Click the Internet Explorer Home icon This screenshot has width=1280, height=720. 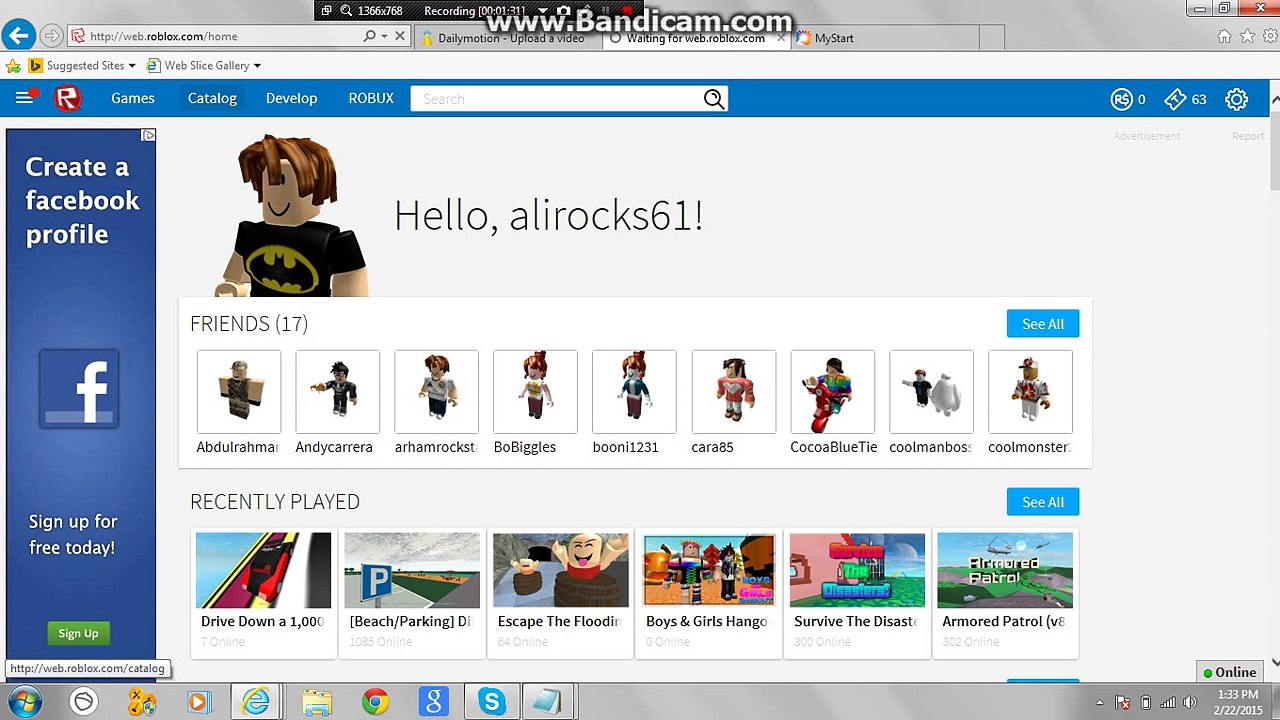tap(1224, 37)
